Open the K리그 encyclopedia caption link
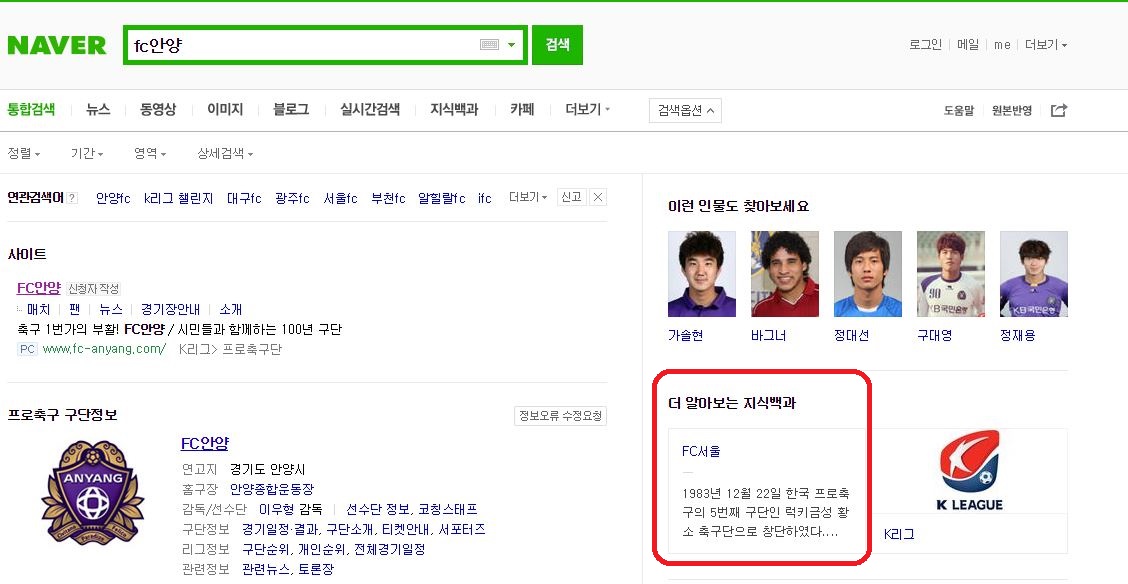 [899, 534]
